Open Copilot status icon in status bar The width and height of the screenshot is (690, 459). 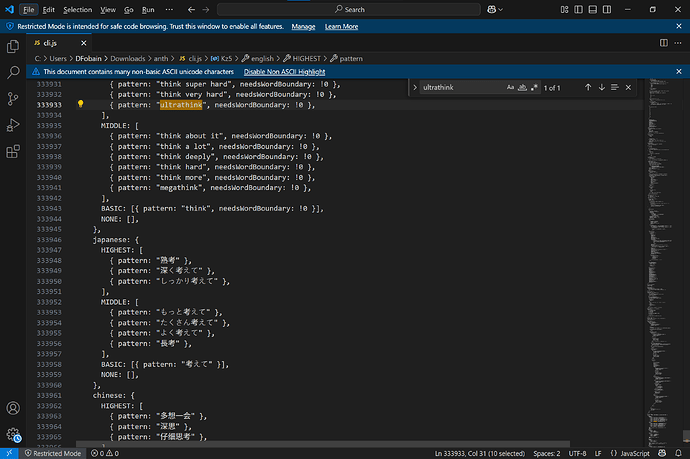coord(662,453)
